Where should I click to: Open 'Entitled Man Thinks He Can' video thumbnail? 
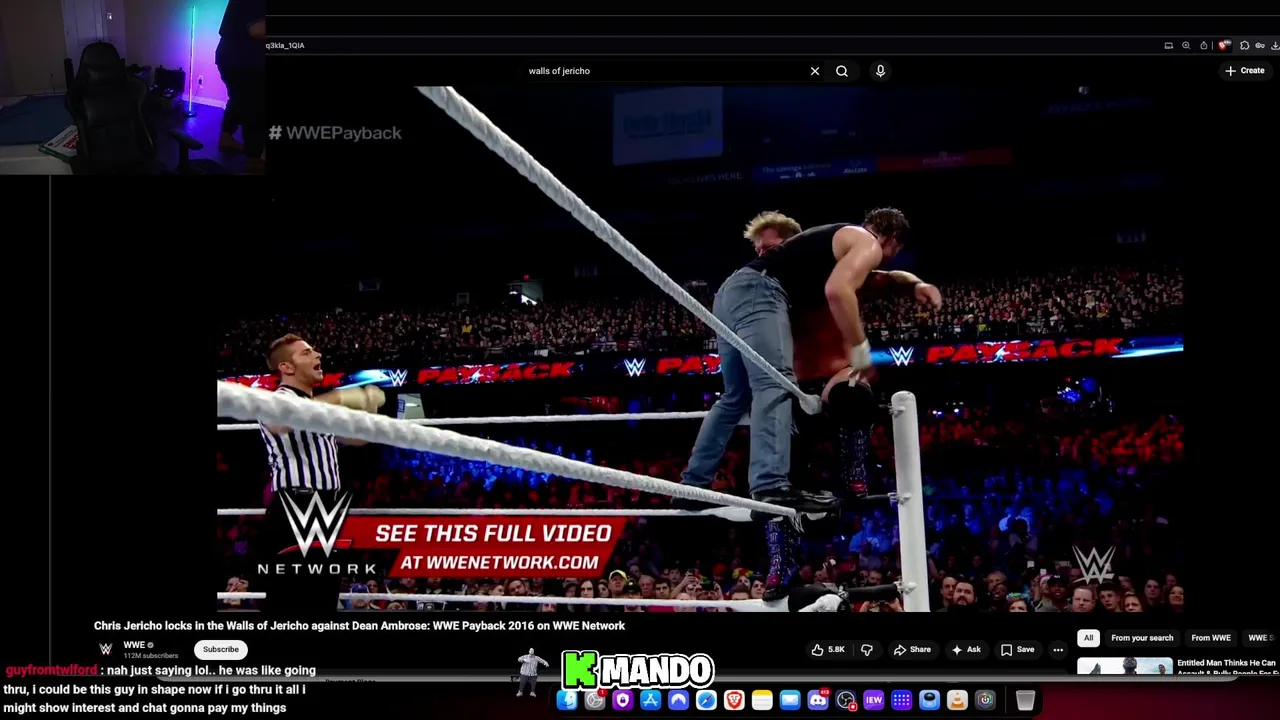tap(1124, 667)
